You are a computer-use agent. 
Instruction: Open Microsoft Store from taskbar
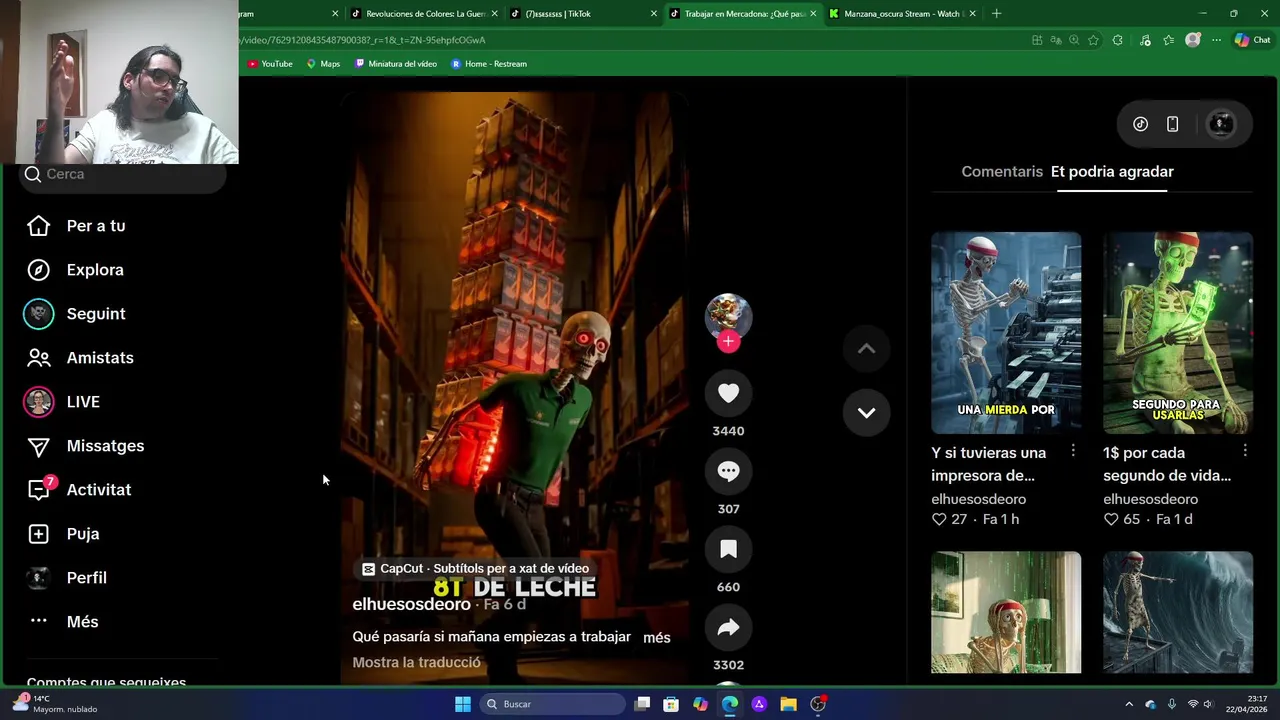(671, 704)
